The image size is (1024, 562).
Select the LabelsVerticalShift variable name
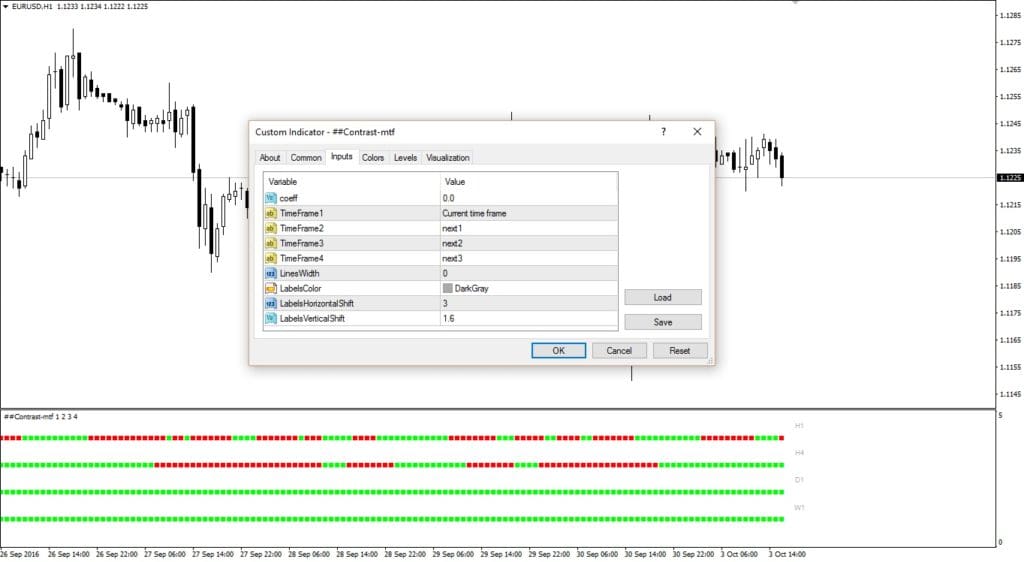coord(312,318)
